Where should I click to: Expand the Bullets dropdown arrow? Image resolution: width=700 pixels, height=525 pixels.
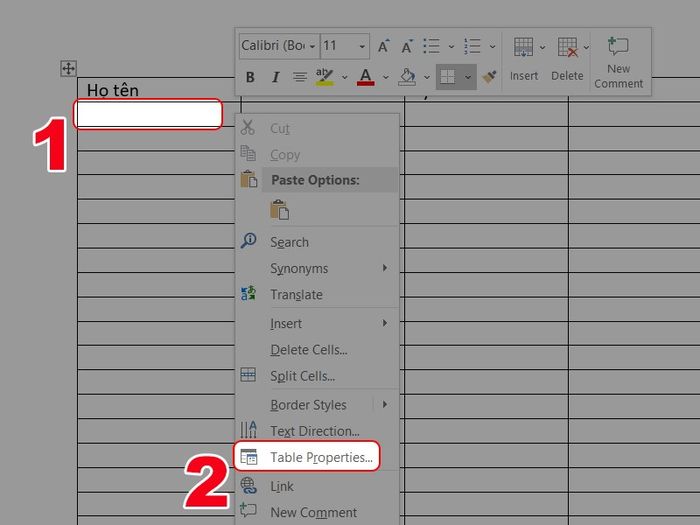coord(451,46)
